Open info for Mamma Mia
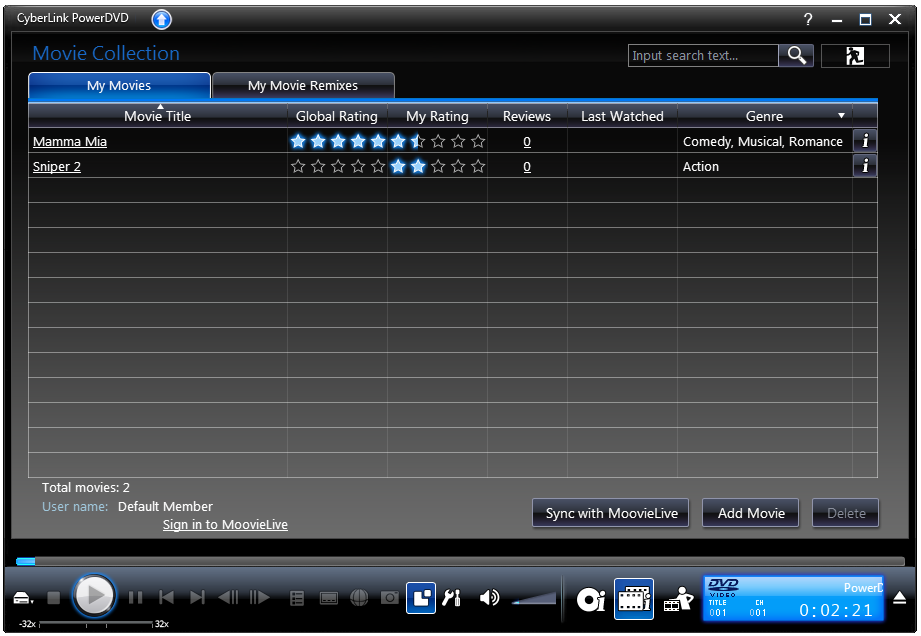This screenshot has width=921, height=636. [x=865, y=141]
